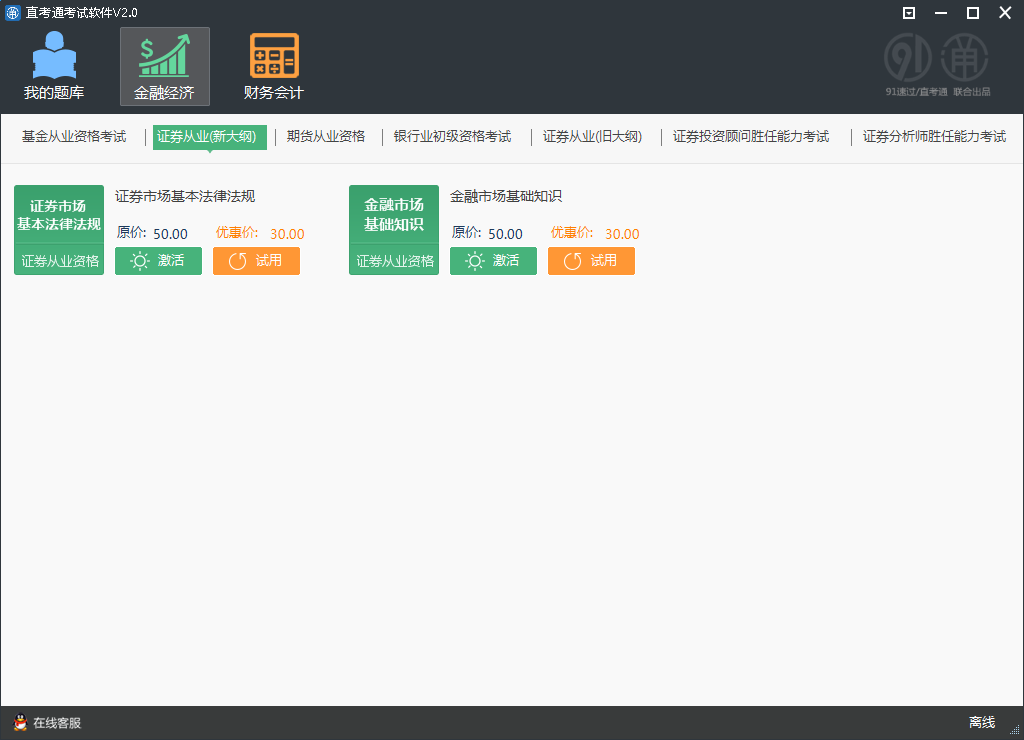Select the 证券从业(新大纲) tab
Viewport: 1024px width, 740px height.
point(210,137)
